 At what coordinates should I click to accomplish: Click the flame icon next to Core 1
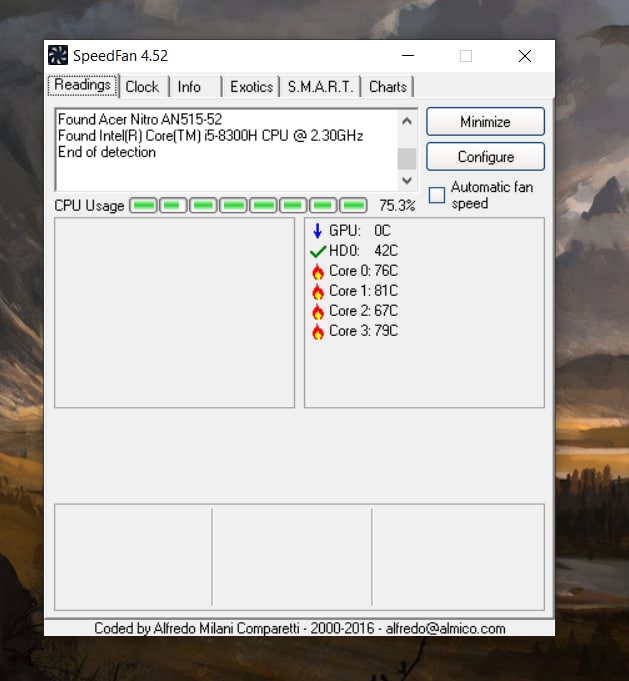(318, 291)
